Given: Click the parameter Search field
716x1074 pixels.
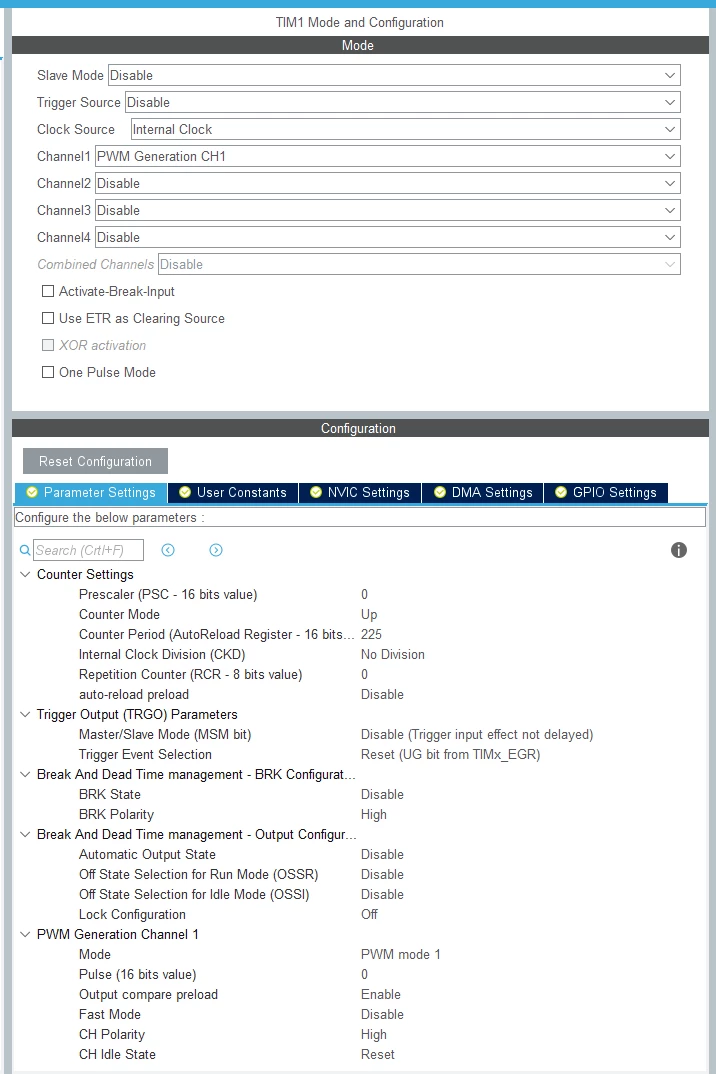Looking at the screenshot, I should click(x=88, y=550).
